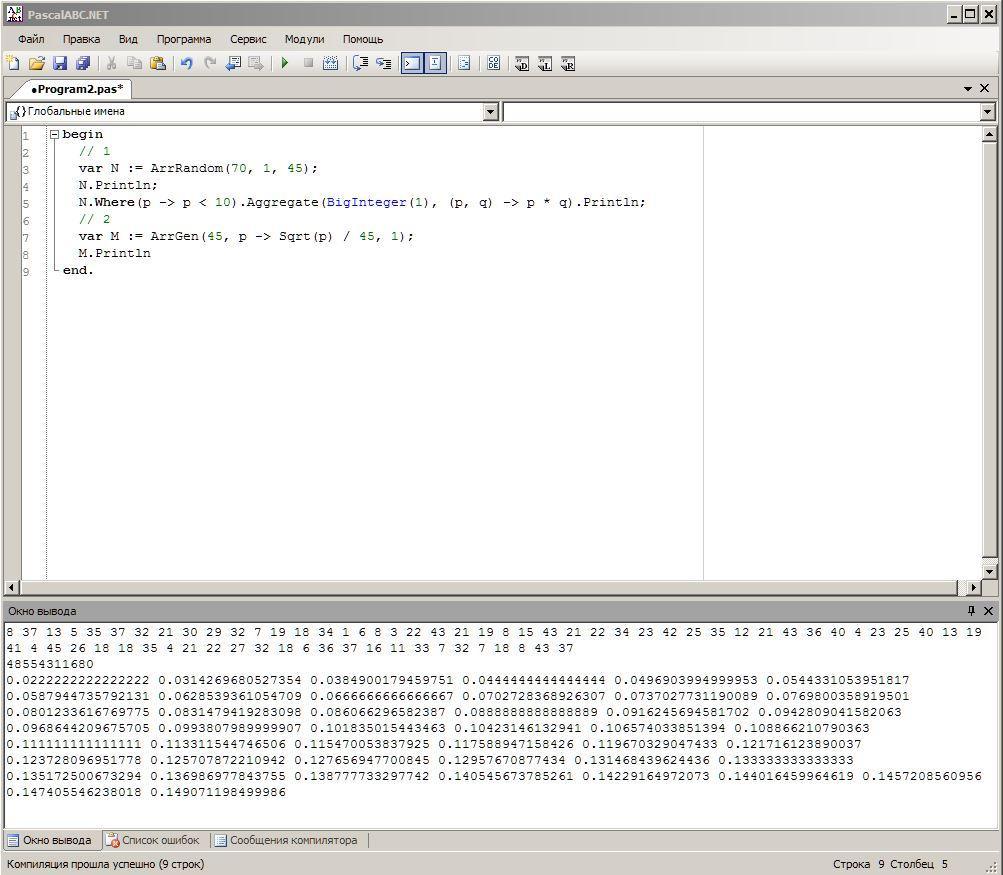Expand the Глобальные имена dropdown
This screenshot has height=875, width=1003.
point(490,112)
